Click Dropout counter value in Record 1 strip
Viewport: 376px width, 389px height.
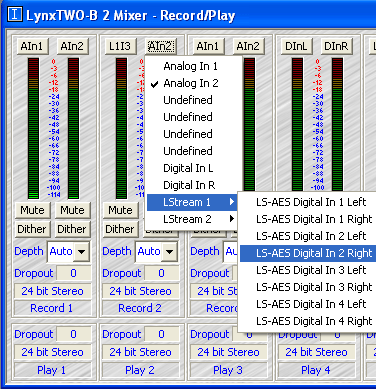pyautogui.click(x=74, y=273)
